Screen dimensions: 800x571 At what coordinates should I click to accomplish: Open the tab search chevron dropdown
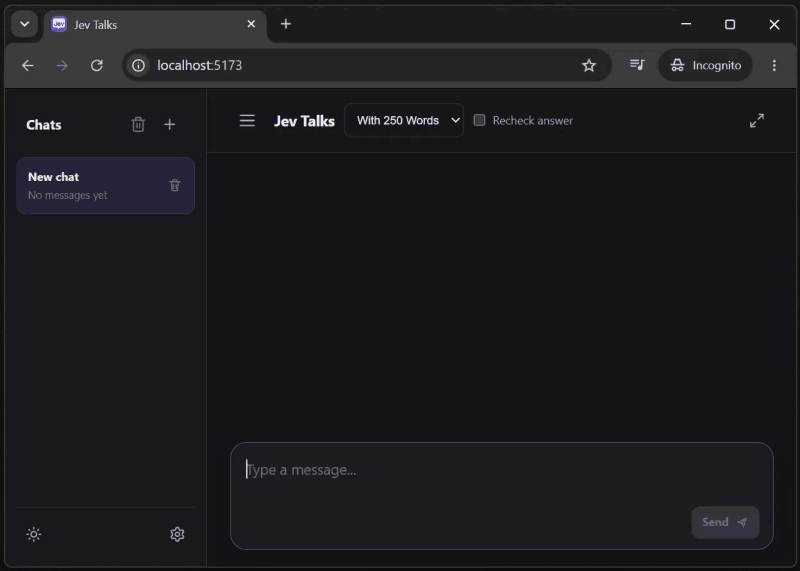point(24,24)
